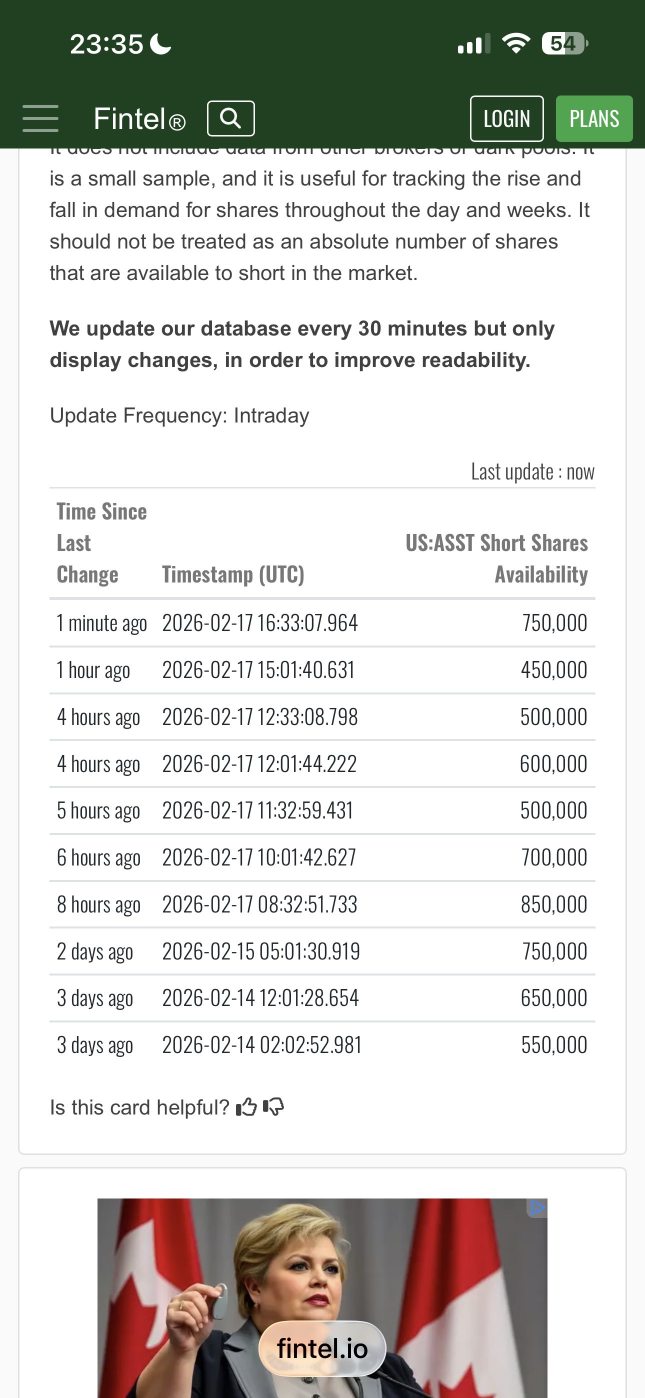
Task: Select US:ASST Short Shares Availability header
Action: point(497,558)
